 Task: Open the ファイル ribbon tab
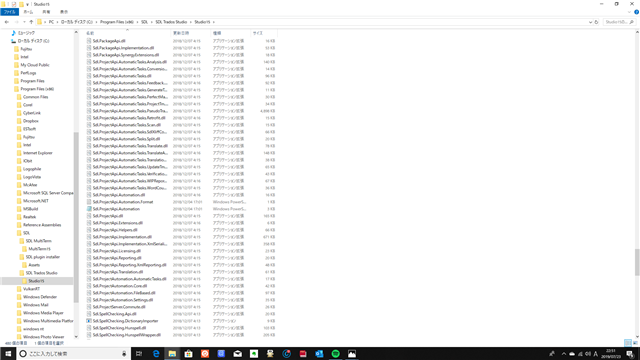9,12
